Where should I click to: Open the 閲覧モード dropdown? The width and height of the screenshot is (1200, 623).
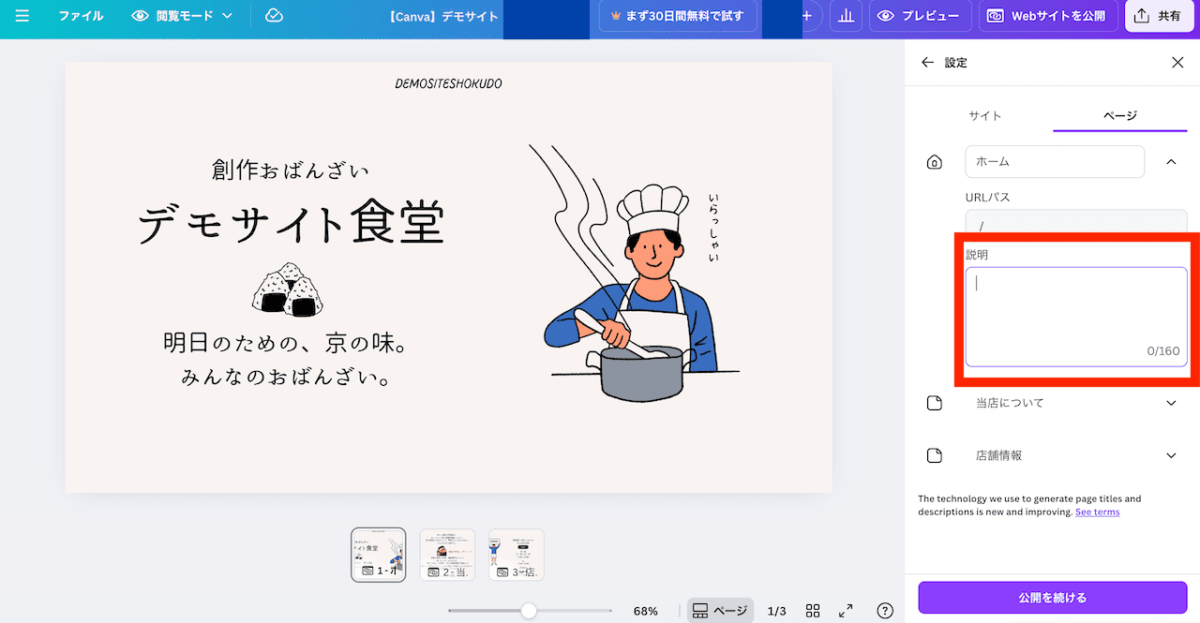[182, 16]
